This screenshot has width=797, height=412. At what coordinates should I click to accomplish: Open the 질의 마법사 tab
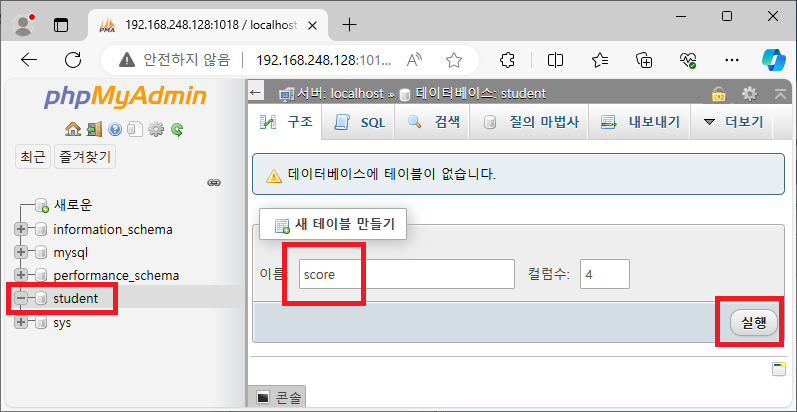529,122
